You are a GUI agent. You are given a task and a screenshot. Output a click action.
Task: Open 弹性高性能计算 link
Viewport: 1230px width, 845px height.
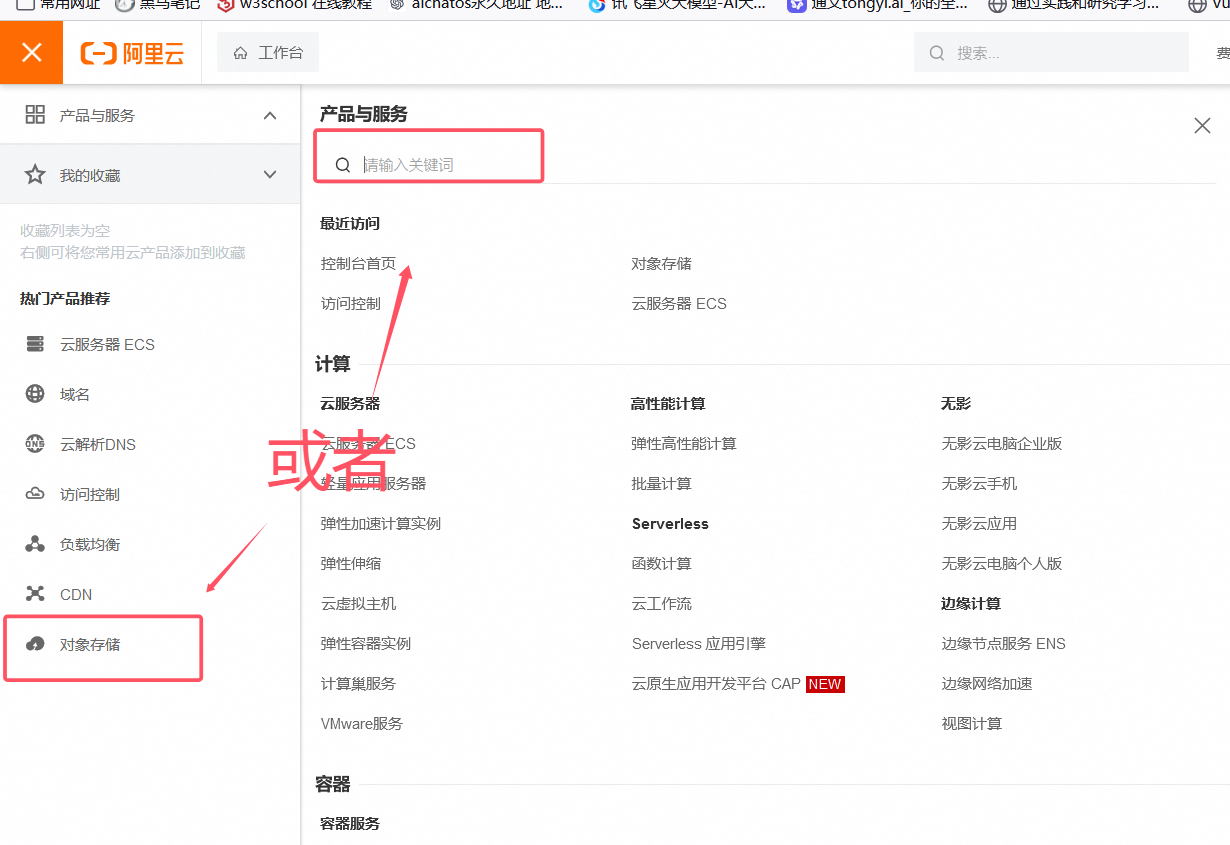(683, 444)
